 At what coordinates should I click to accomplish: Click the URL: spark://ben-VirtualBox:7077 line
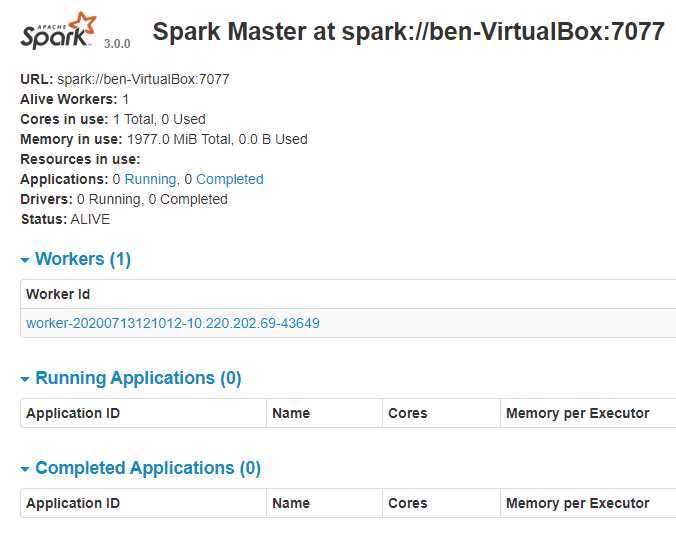coord(125,79)
